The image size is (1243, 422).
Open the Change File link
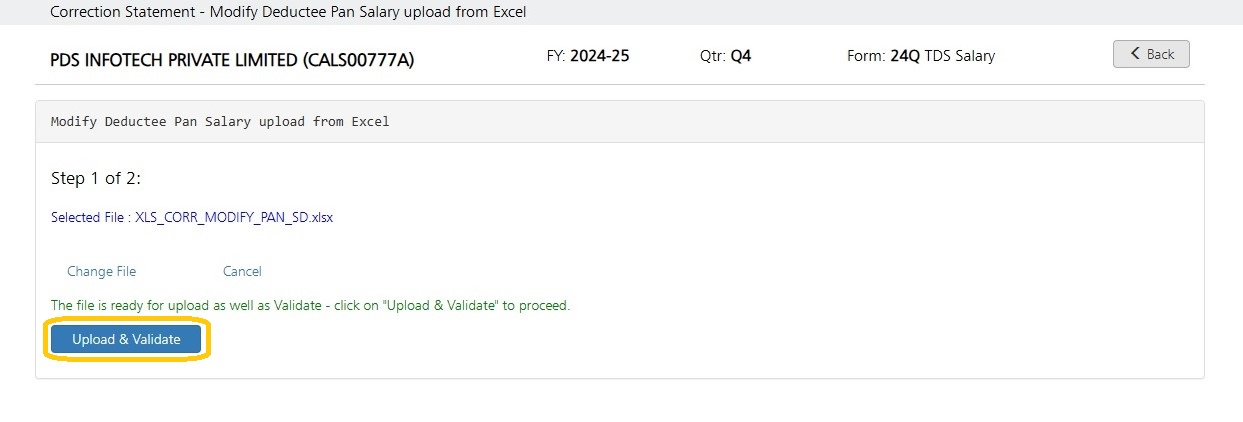101,271
